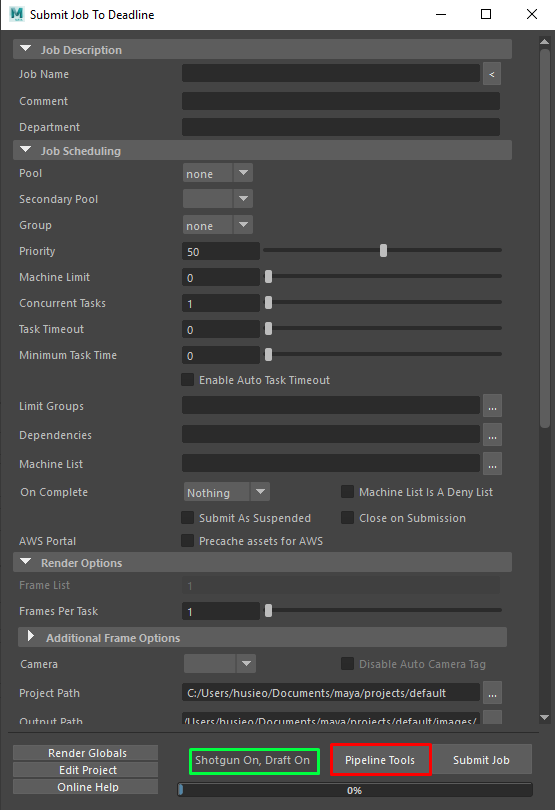Click the Department input field
This screenshot has height=810, width=555.
341,127
